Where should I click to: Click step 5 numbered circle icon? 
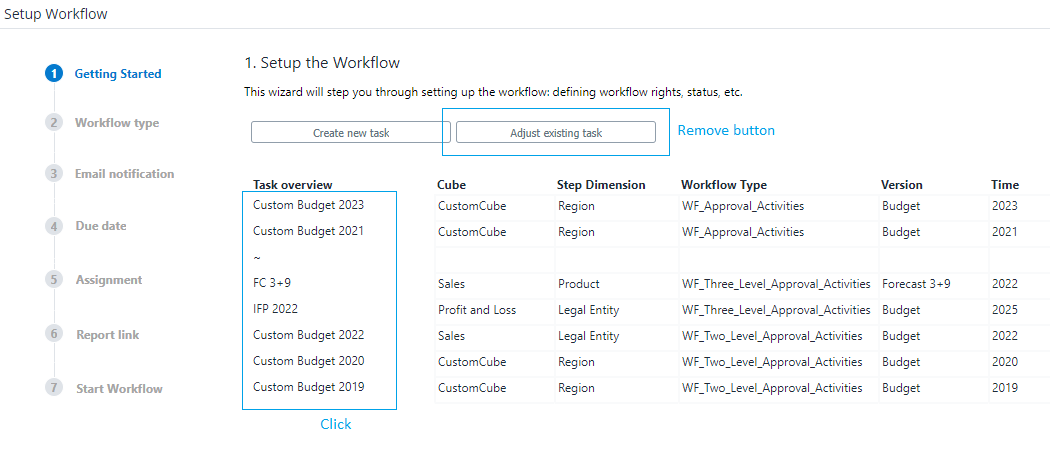[x=54, y=280]
